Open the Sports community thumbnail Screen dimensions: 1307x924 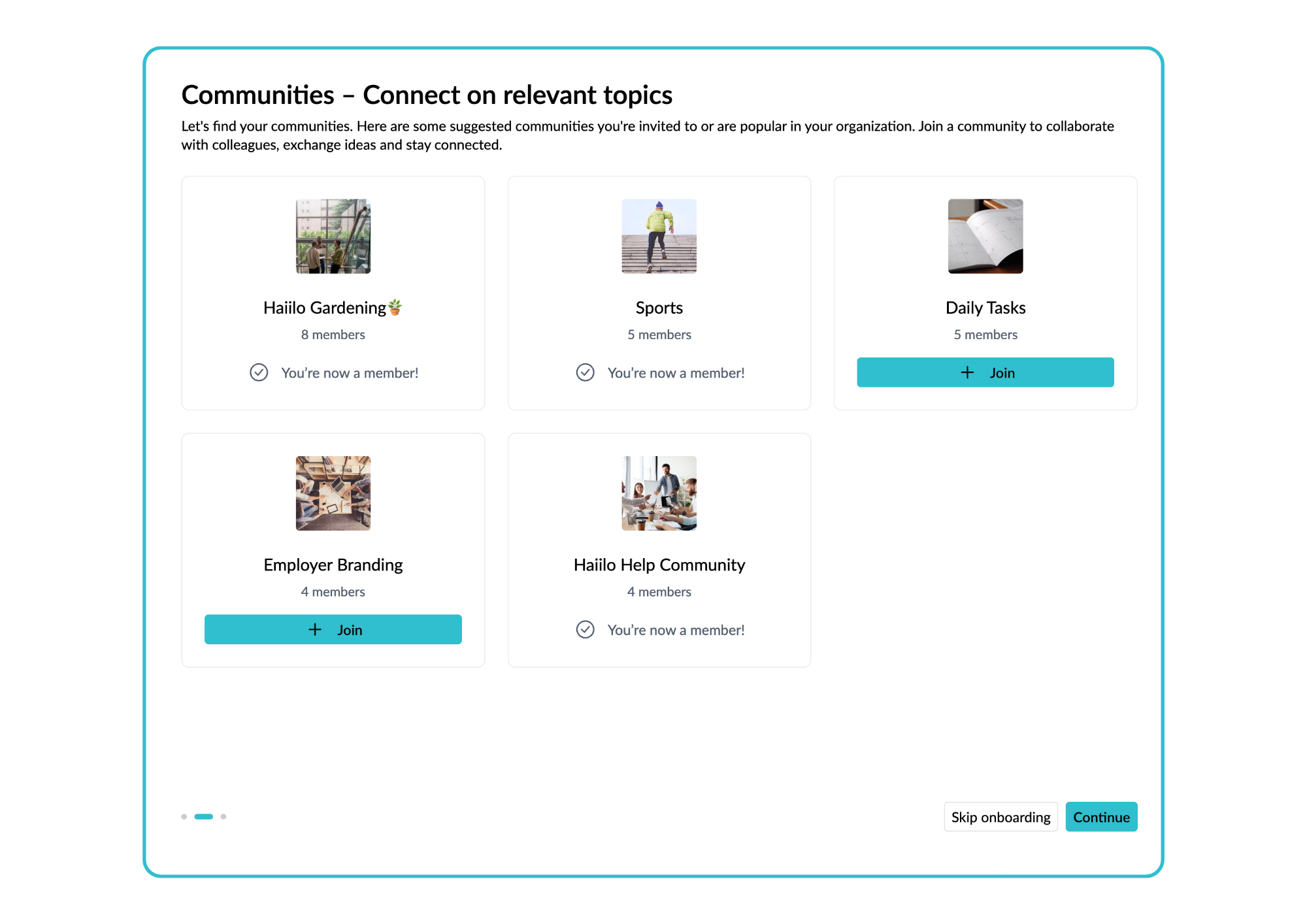659,236
